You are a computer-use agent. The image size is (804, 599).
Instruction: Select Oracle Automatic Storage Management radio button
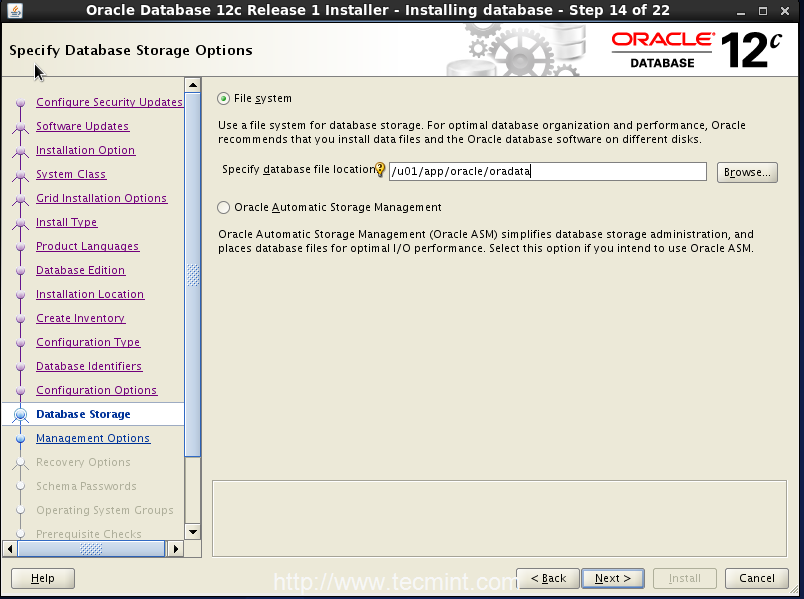224,207
